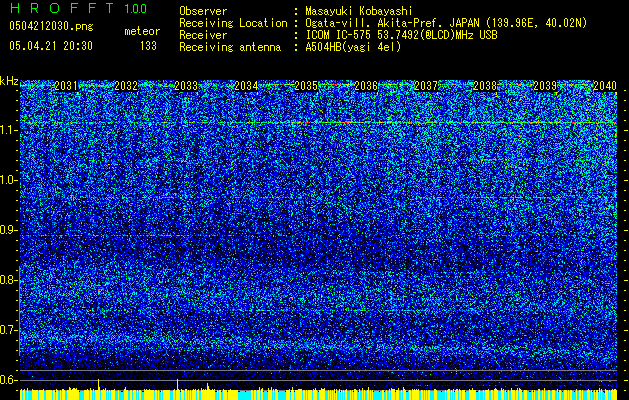Click the 0.8 kHz axis label

point(9,280)
